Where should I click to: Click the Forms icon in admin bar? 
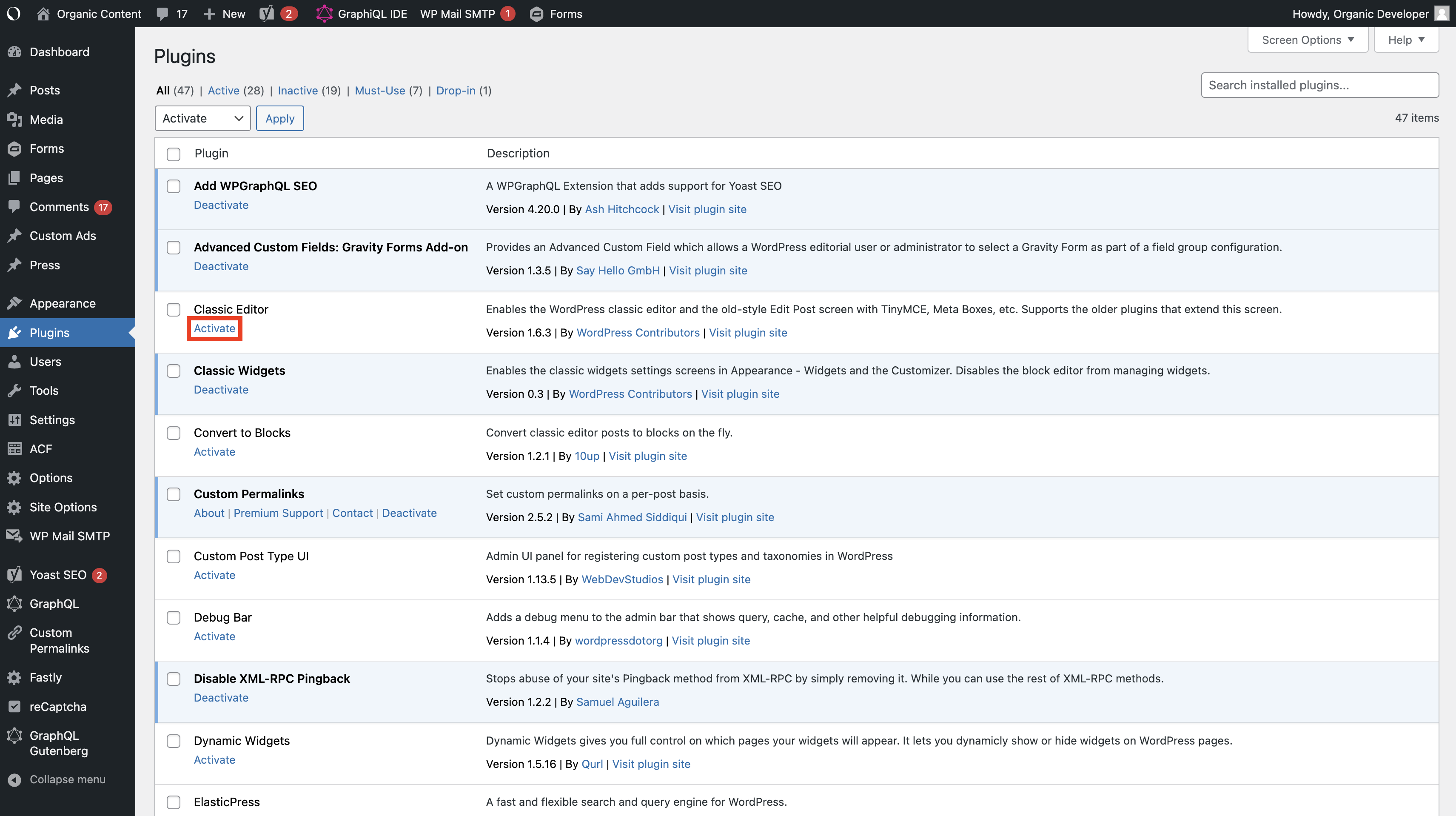point(537,14)
